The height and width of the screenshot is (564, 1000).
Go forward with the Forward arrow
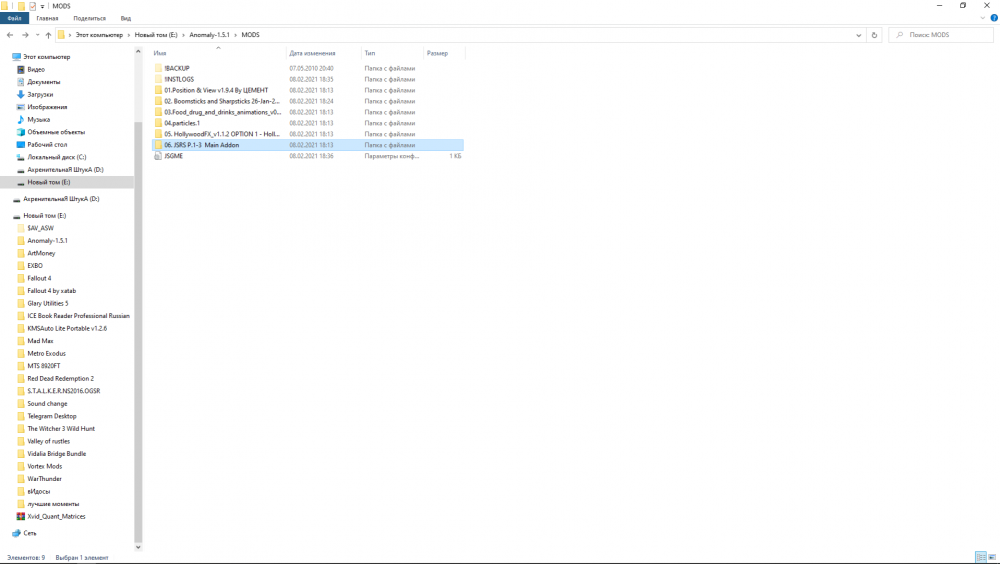25,35
